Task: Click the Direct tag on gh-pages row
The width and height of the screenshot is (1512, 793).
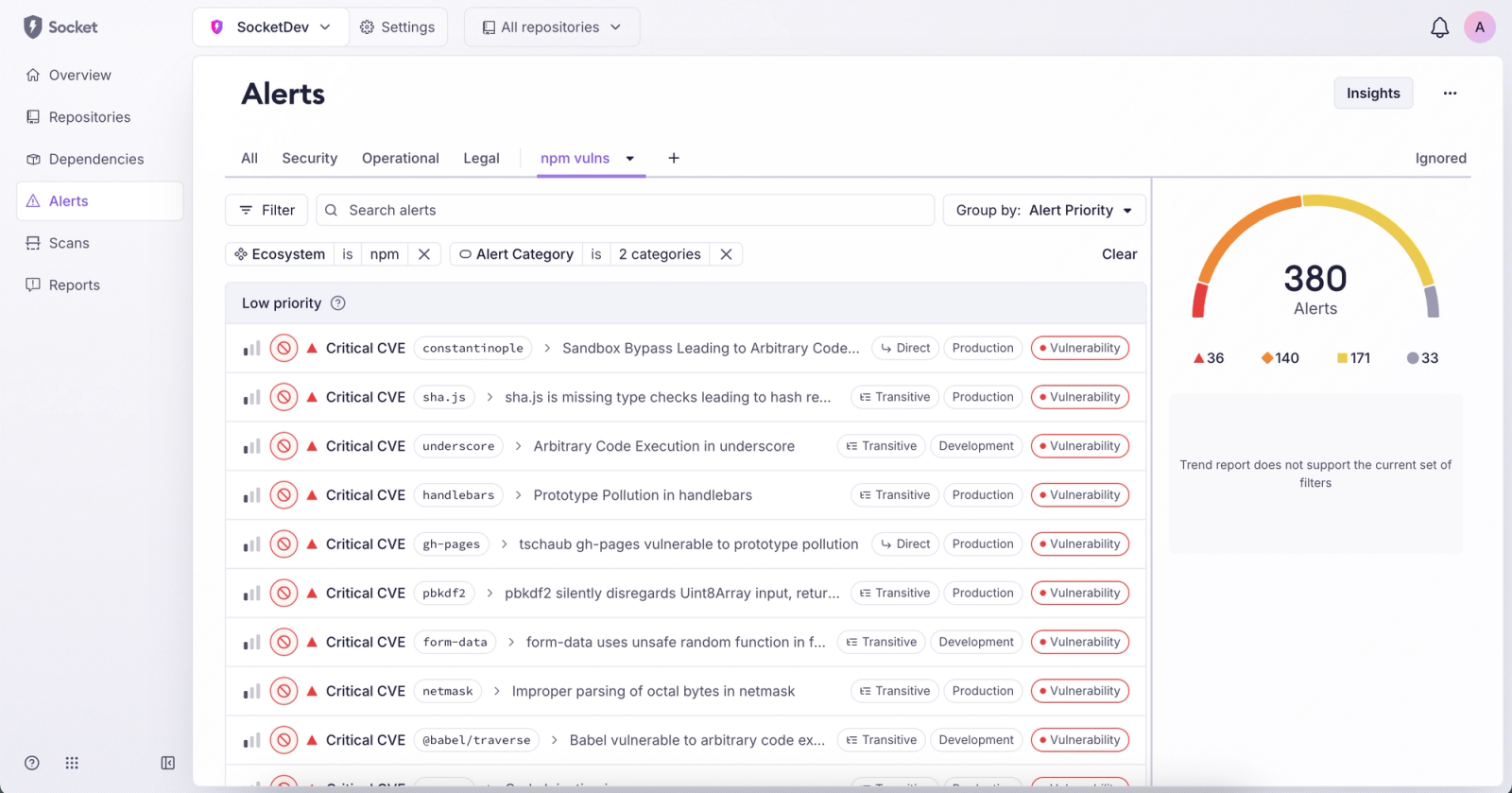Action: [x=905, y=544]
